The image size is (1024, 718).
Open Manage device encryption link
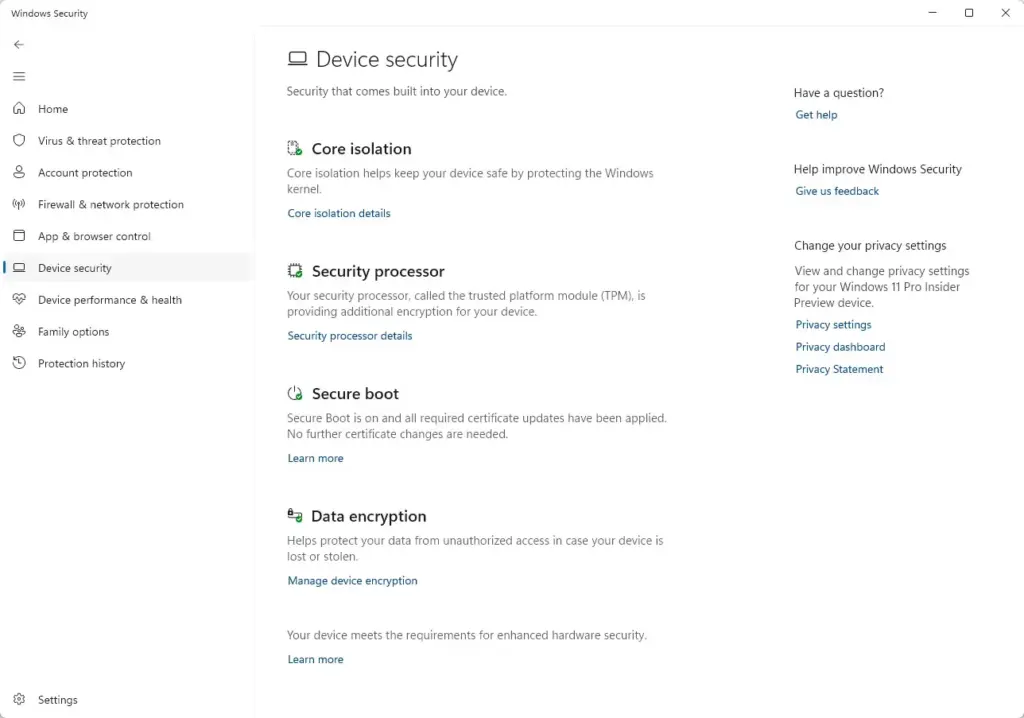pyautogui.click(x=353, y=581)
